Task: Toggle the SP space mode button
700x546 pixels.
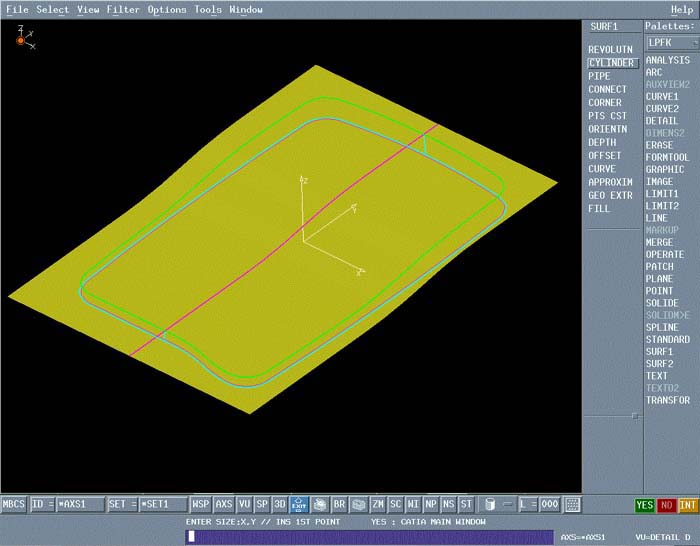Action: coord(262,505)
